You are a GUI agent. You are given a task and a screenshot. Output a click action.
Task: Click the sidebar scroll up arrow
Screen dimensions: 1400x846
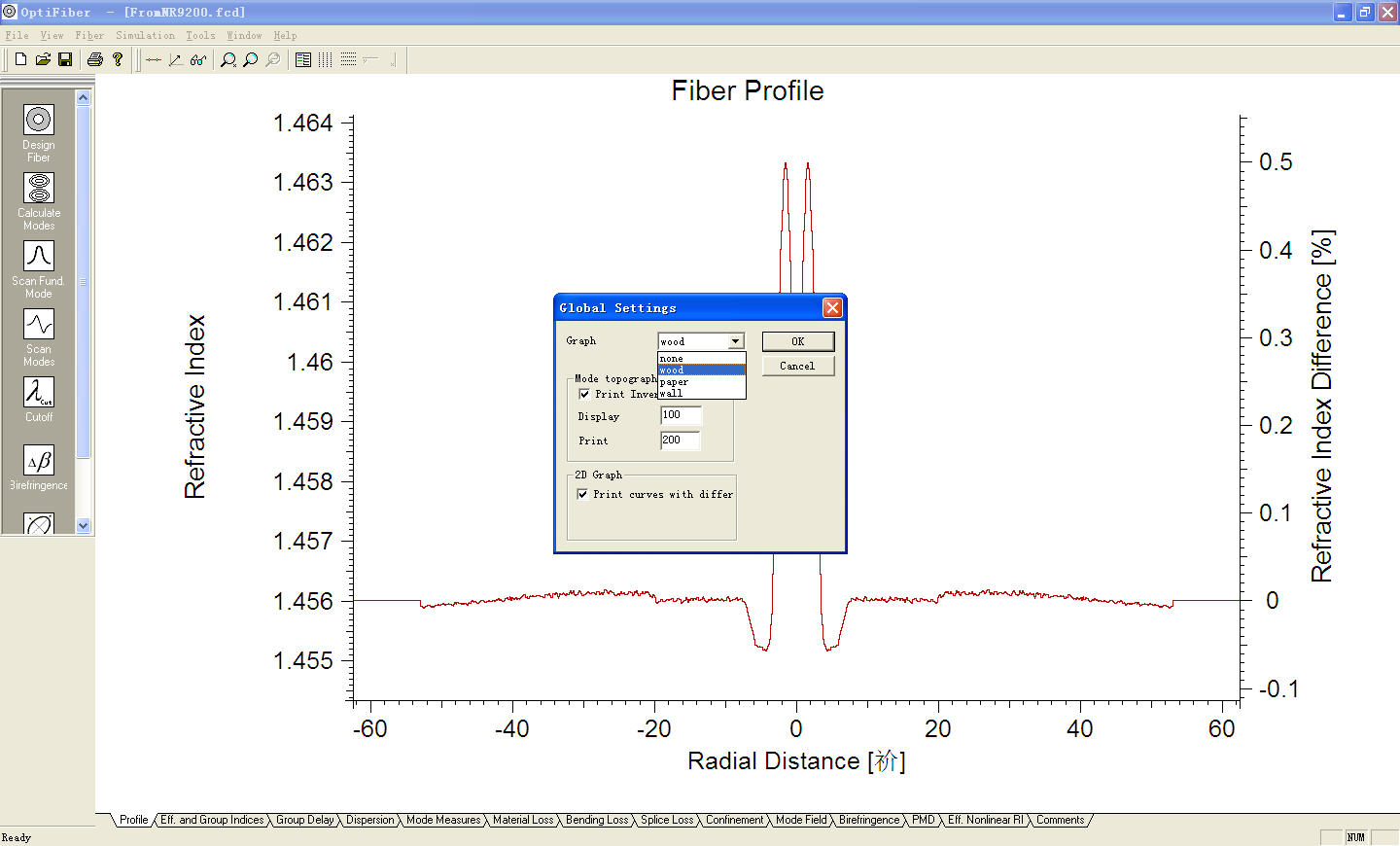click(x=83, y=97)
